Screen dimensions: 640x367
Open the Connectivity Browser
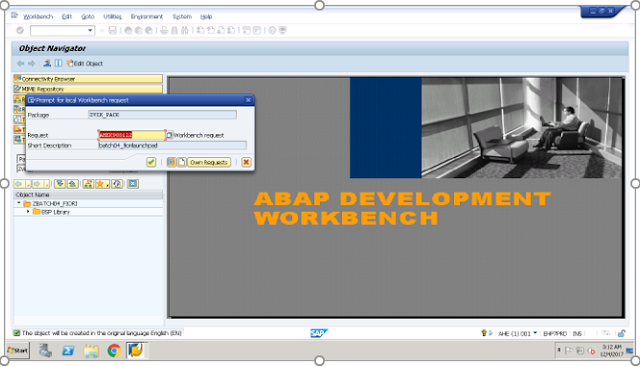click(x=88, y=79)
